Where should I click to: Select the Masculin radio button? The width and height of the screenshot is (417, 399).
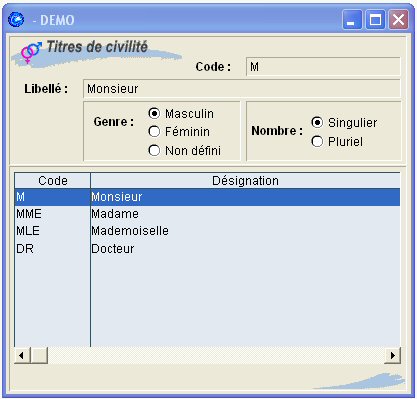coord(154,113)
